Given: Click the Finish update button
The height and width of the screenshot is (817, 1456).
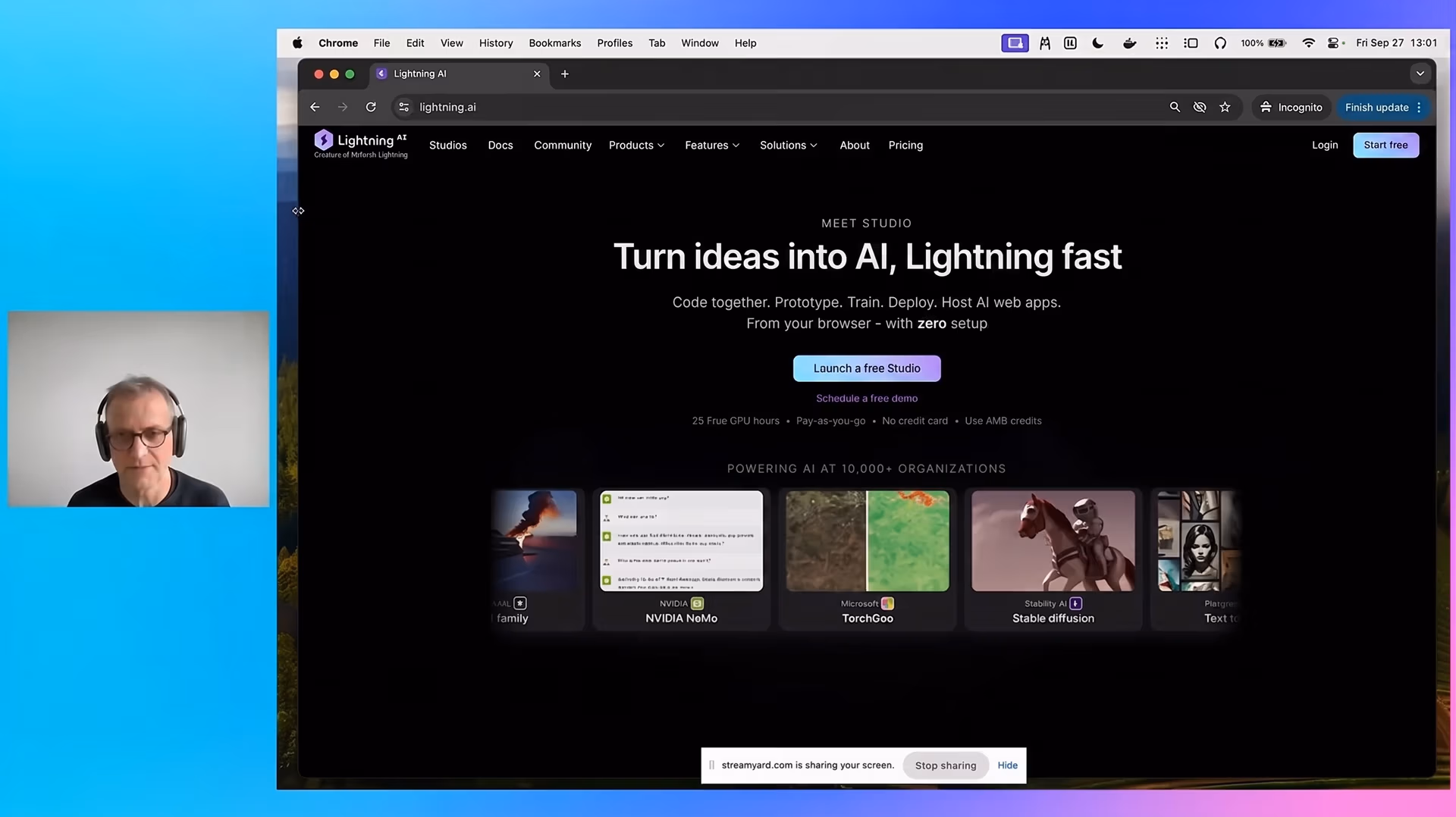Looking at the screenshot, I should [x=1376, y=107].
